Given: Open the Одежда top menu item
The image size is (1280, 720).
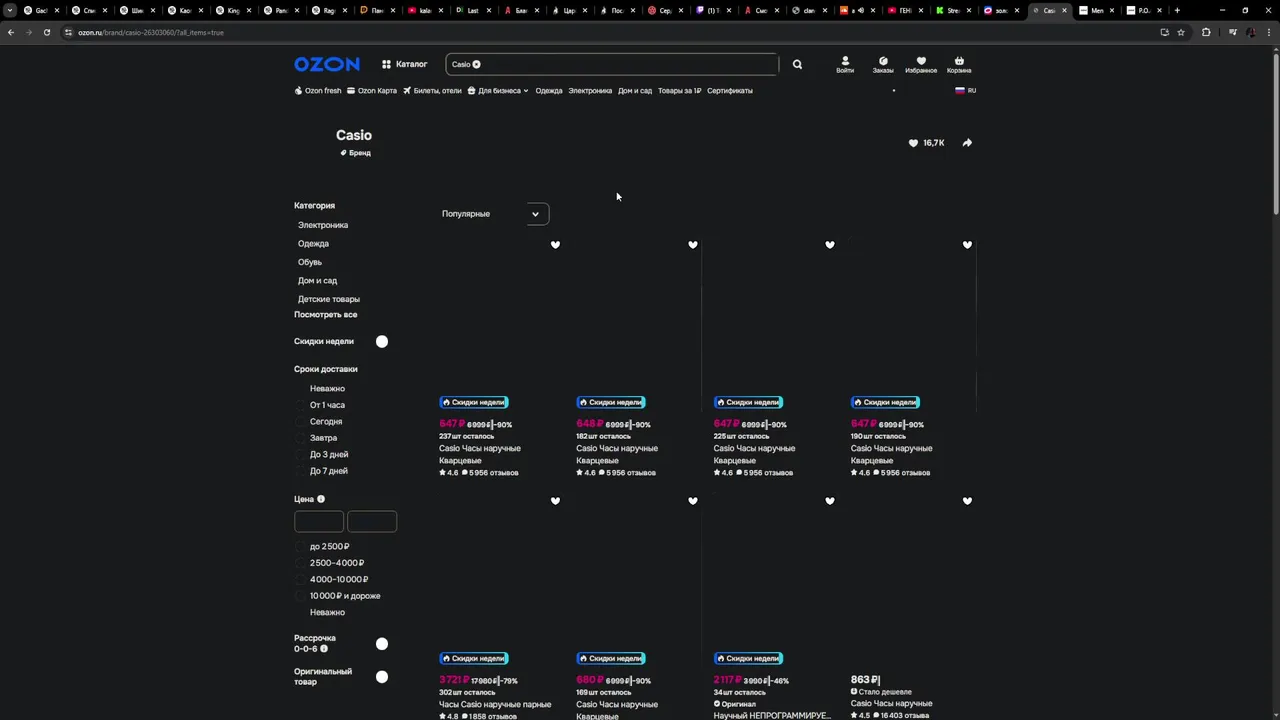Looking at the screenshot, I should pyautogui.click(x=548, y=90).
